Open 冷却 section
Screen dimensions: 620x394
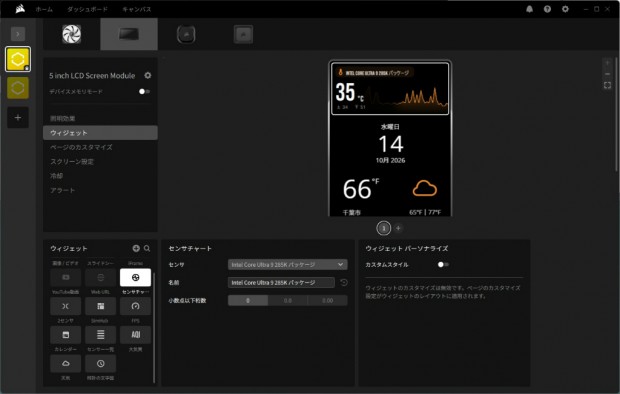tap(100, 176)
